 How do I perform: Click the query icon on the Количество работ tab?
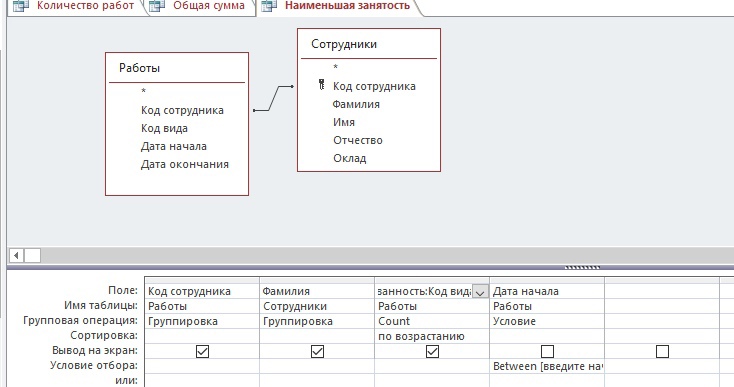[21, 6]
